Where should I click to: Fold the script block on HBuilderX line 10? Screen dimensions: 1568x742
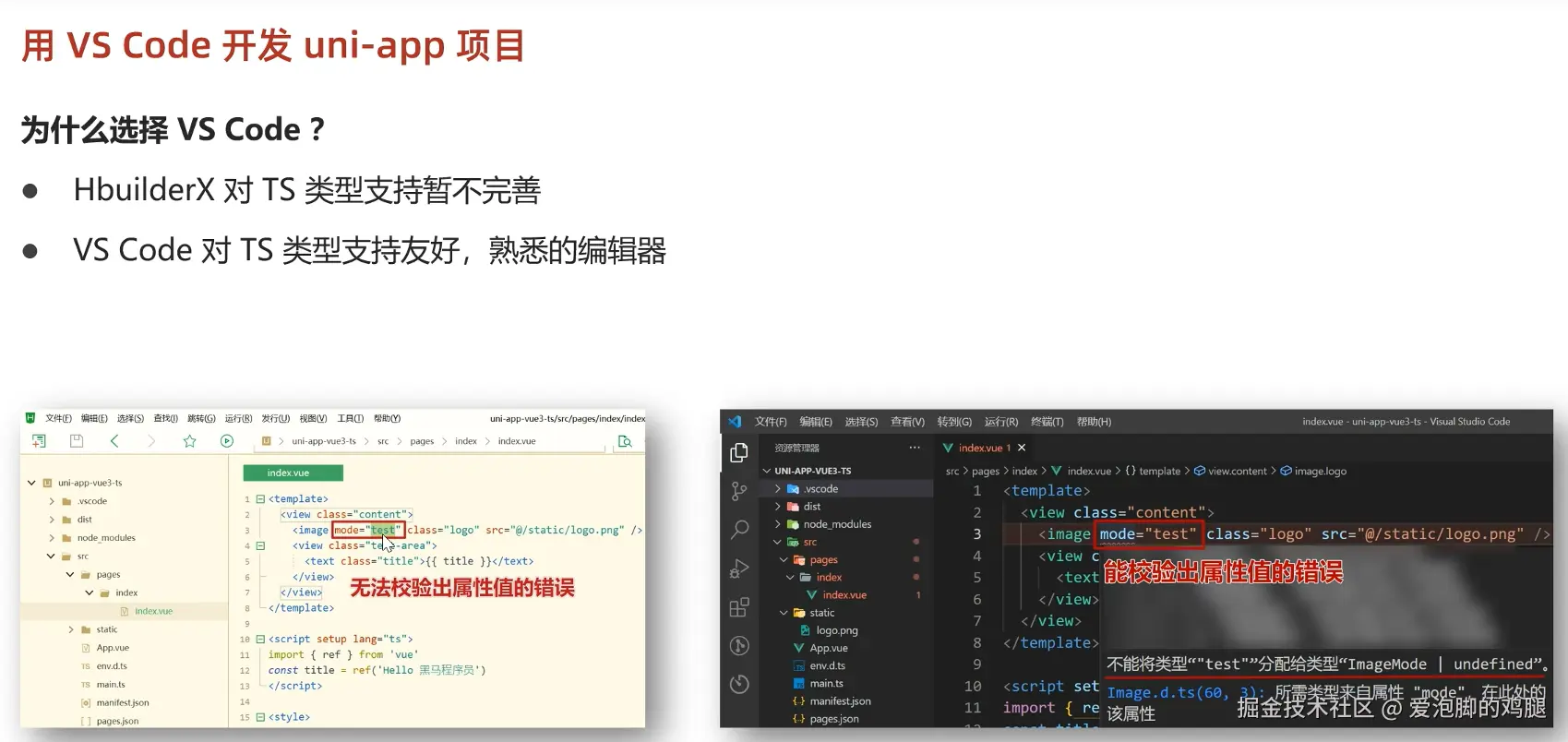(260, 639)
